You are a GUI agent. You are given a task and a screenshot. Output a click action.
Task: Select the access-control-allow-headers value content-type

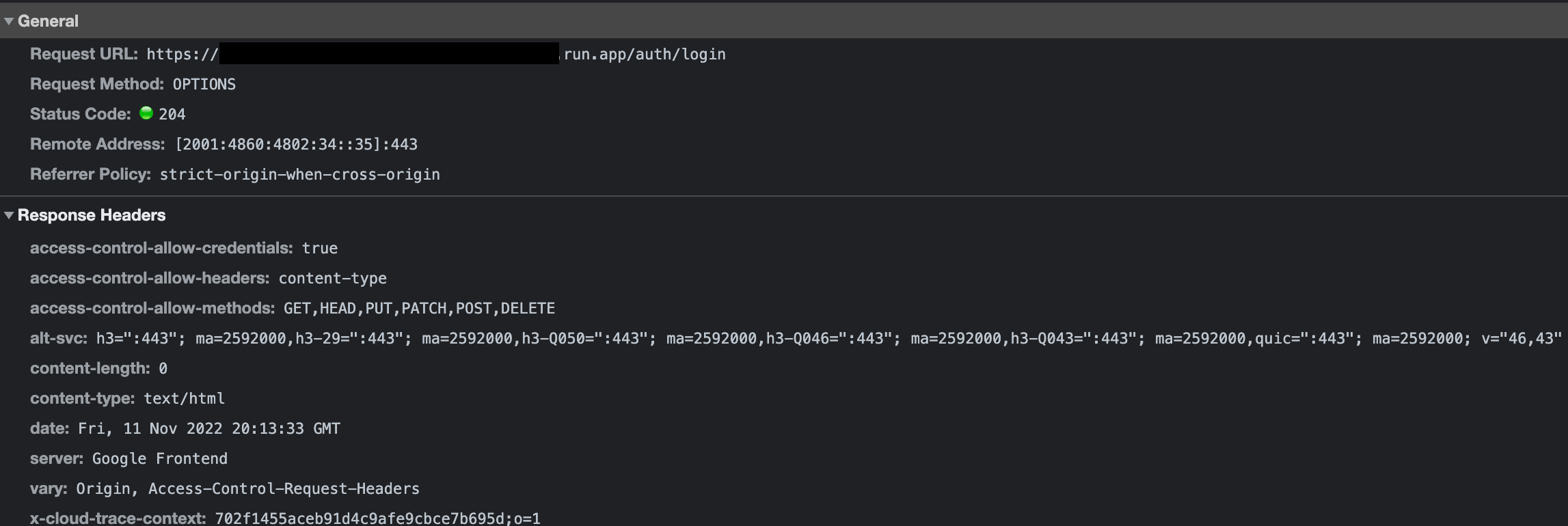pyautogui.click(x=332, y=278)
